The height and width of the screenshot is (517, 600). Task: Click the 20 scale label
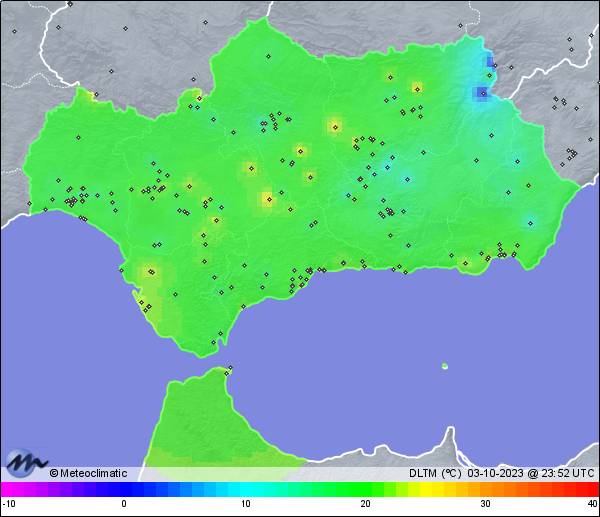[x=365, y=504]
